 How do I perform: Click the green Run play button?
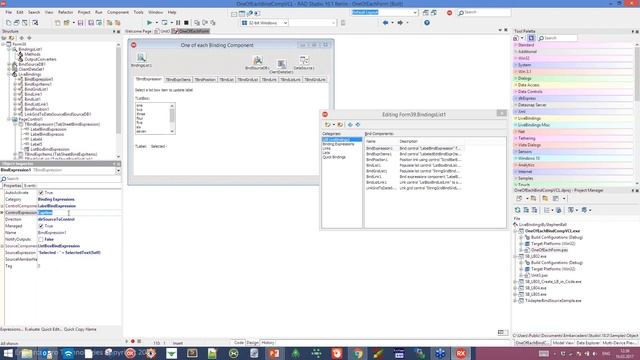[149, 23]
